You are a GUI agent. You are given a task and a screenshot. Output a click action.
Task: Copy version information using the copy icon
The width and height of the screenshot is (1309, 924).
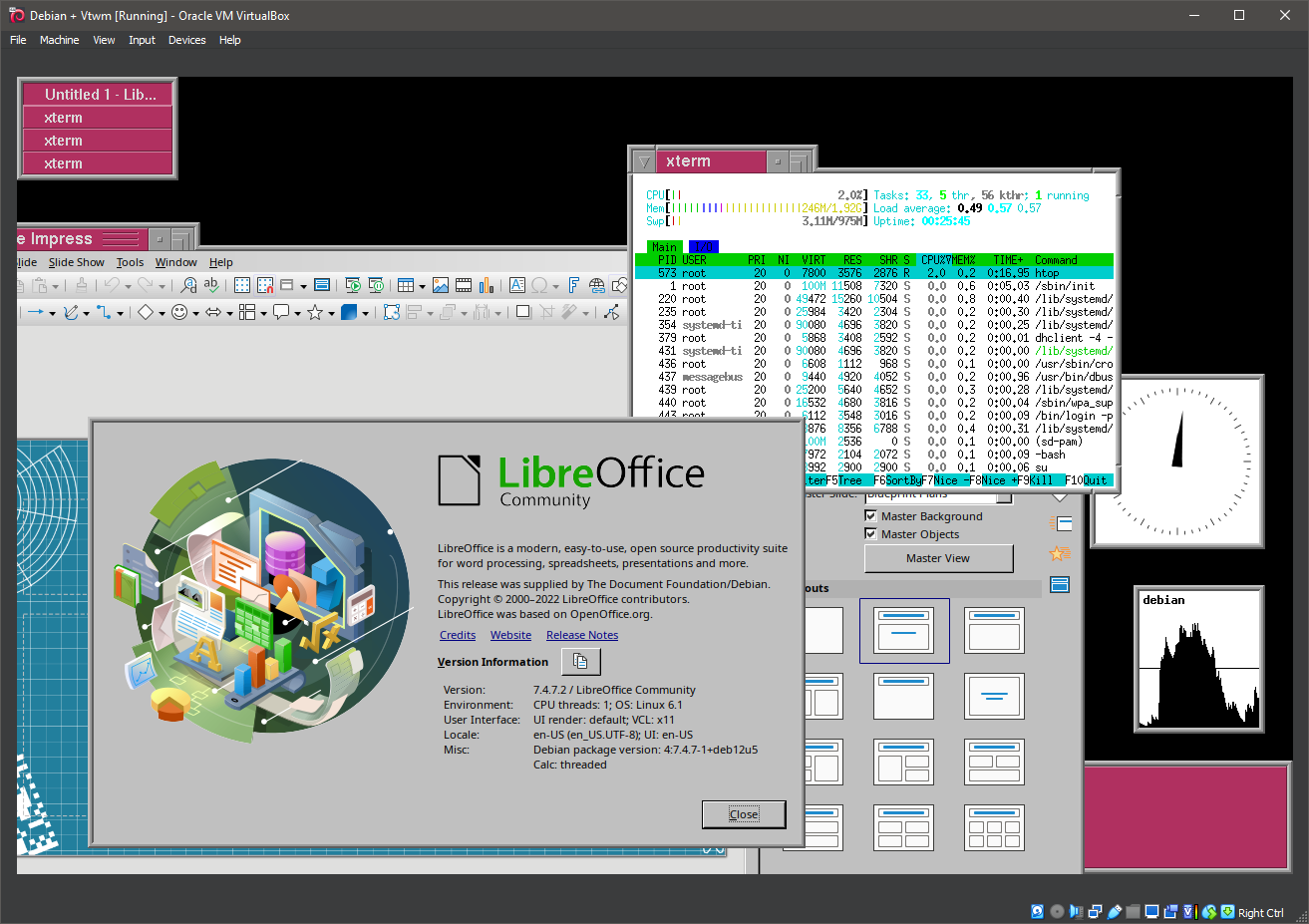[x=580, y=662]
